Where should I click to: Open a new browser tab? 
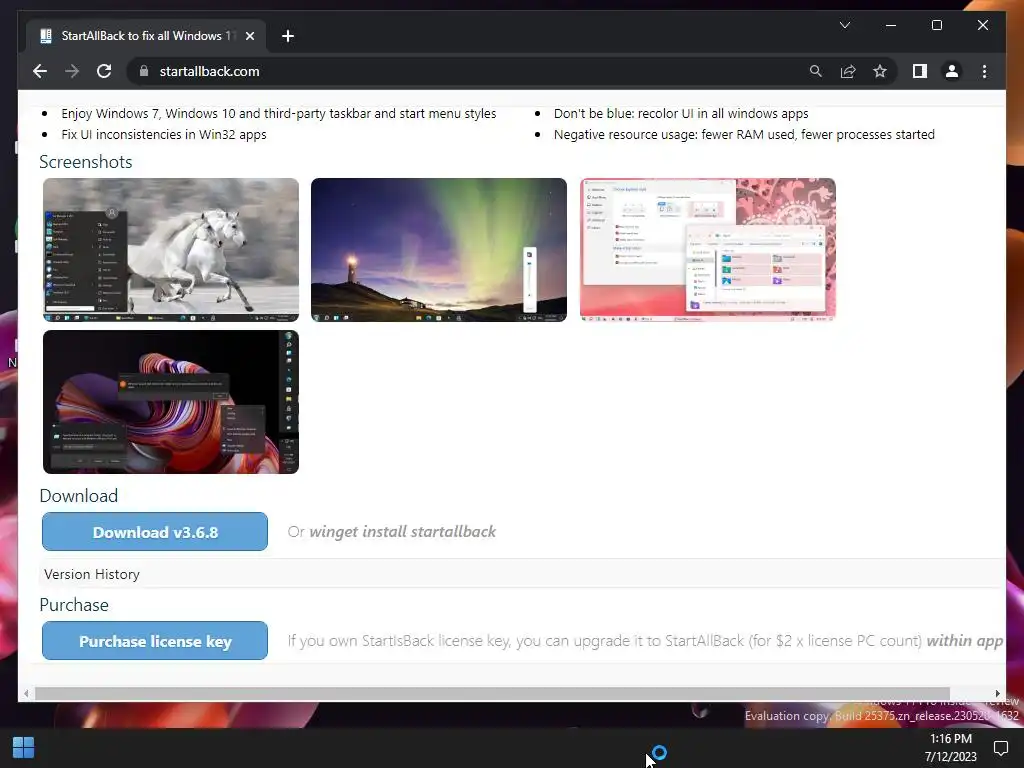[x=288, y=36]
